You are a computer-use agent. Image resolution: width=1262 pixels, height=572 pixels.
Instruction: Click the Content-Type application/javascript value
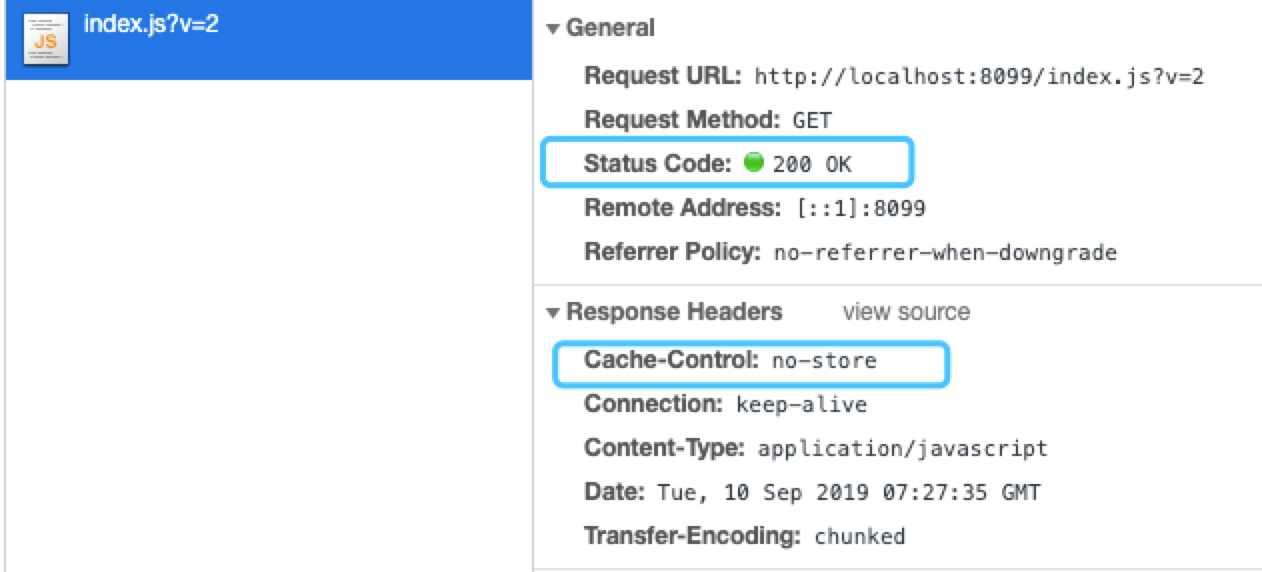tap(903, 448)
